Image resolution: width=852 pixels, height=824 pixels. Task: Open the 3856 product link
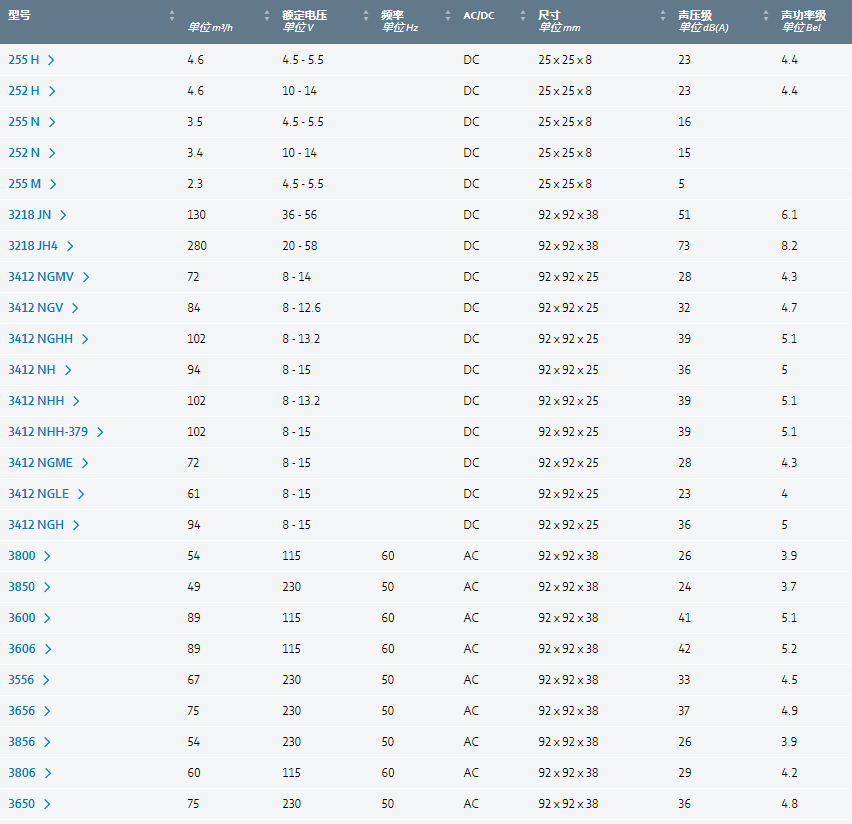22,742
